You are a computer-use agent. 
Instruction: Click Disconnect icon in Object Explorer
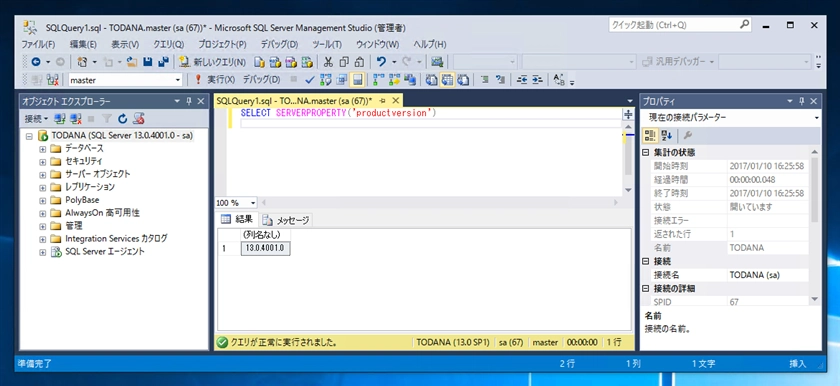tap(76, 118)
